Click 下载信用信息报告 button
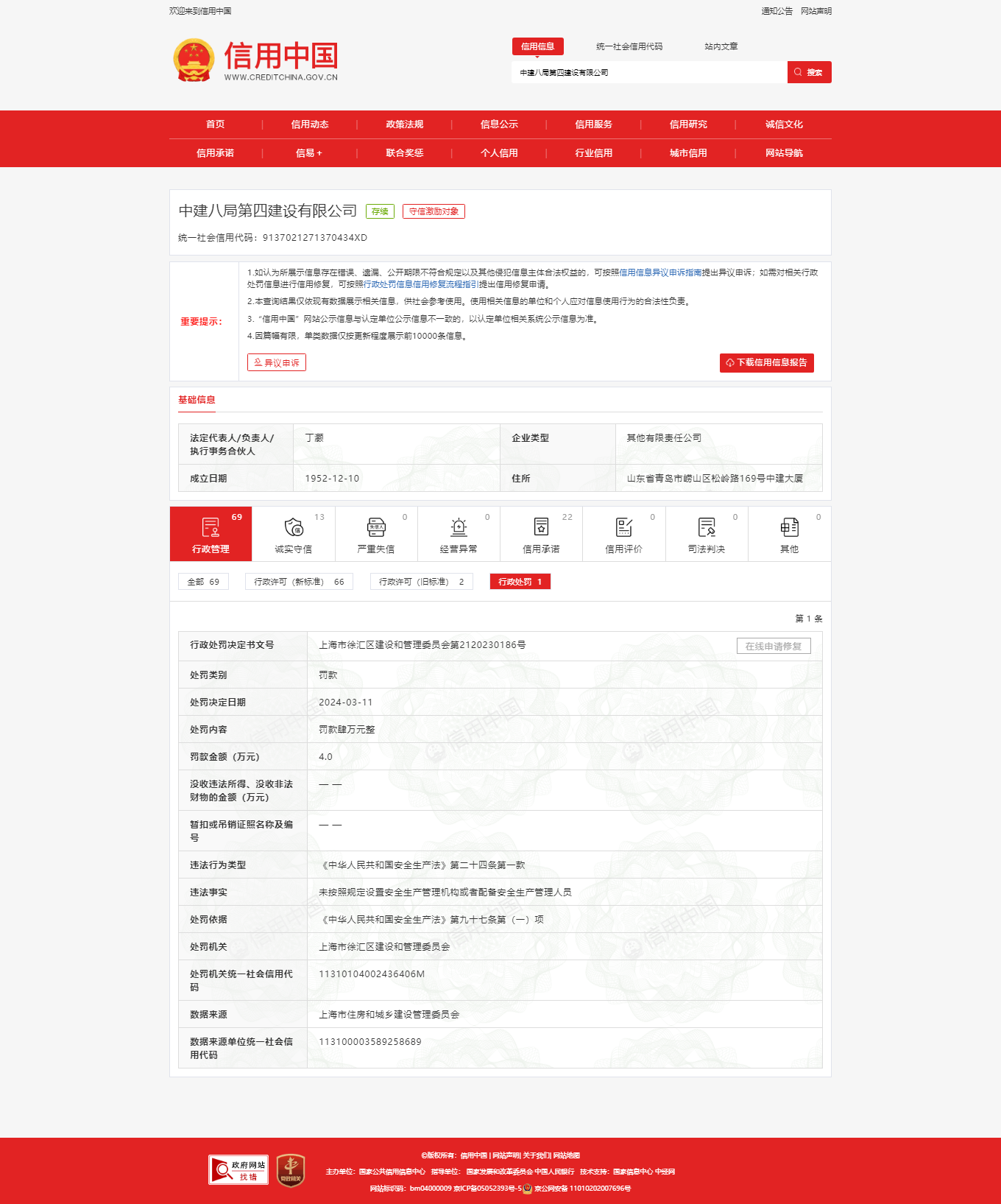1001x1204 pixels. pyautogui.click(x=767, y=363)
